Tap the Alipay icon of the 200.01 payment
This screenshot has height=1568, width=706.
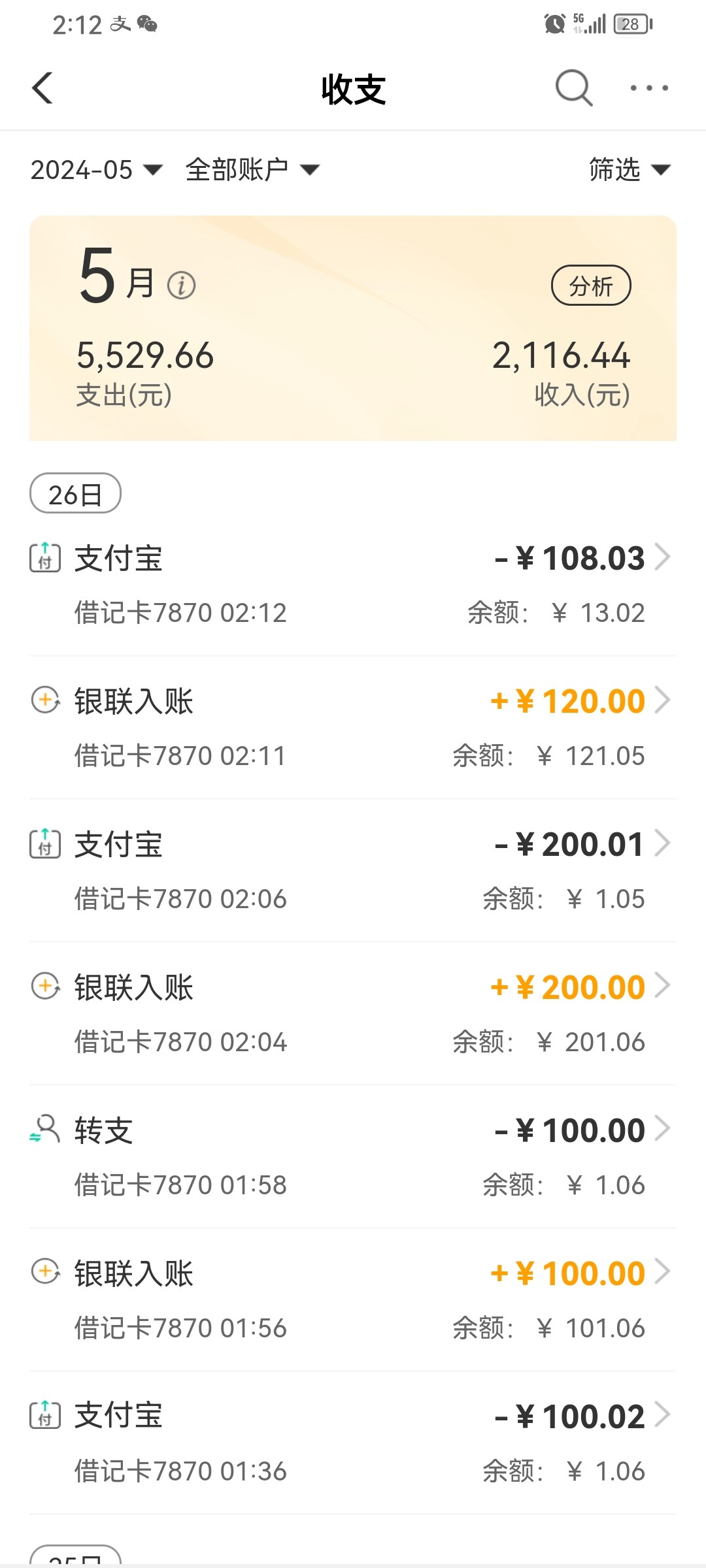tap(45, 843)
